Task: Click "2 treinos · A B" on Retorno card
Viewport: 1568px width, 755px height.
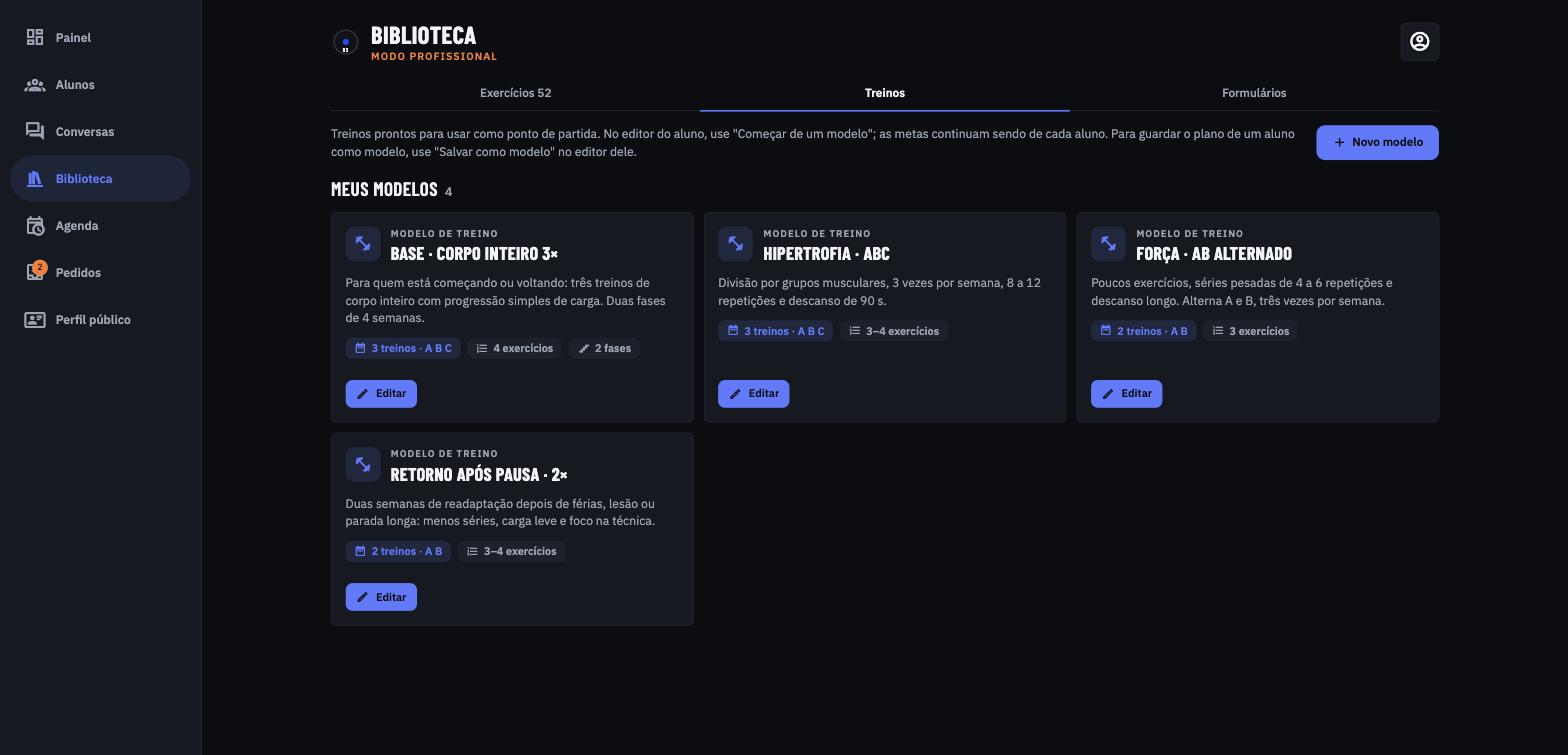Action: (398, 551)
